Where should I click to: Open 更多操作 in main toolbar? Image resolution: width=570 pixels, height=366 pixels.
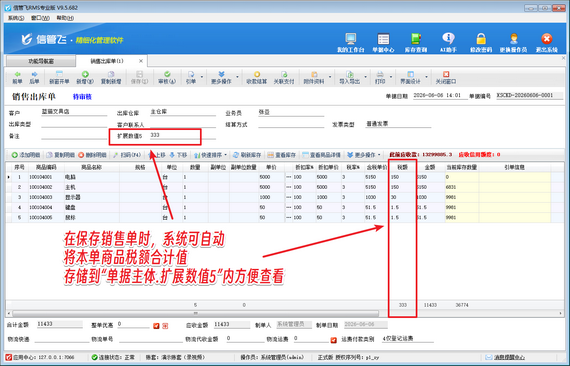coord(221,78)
